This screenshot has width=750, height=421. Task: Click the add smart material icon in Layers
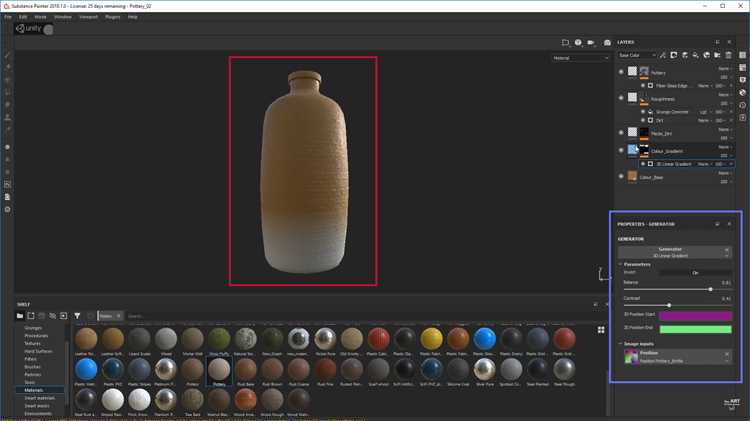(706, 55)
